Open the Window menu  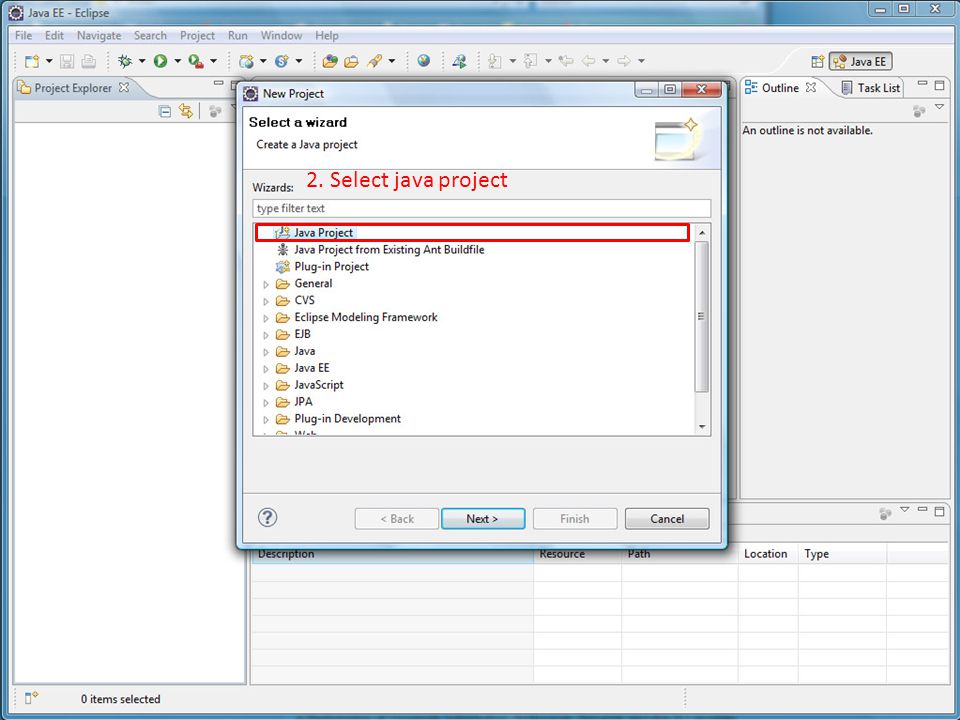click(281, 36)
